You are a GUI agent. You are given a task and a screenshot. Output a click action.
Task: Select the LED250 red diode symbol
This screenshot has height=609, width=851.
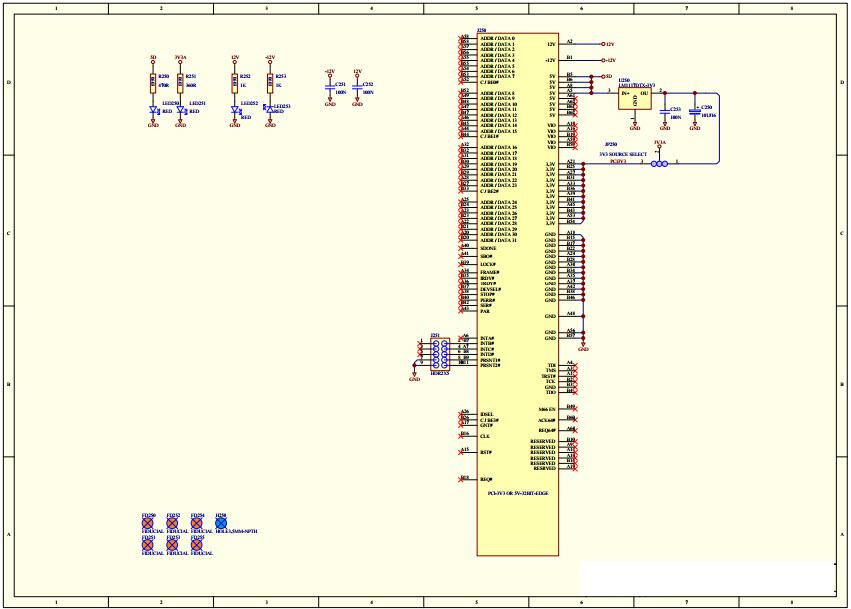pyautogui.click(x=154, y=110)
